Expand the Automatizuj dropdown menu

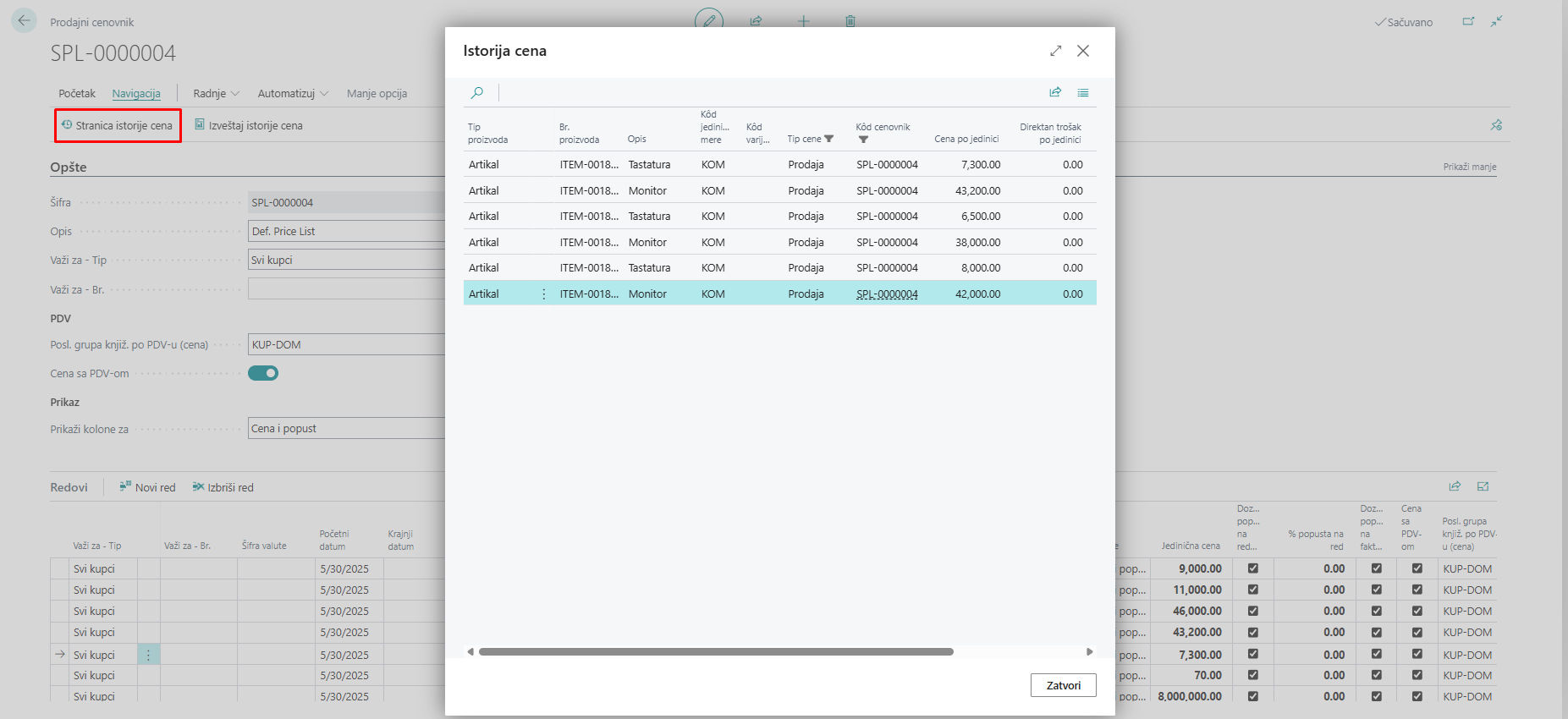(x=293, y=93)
